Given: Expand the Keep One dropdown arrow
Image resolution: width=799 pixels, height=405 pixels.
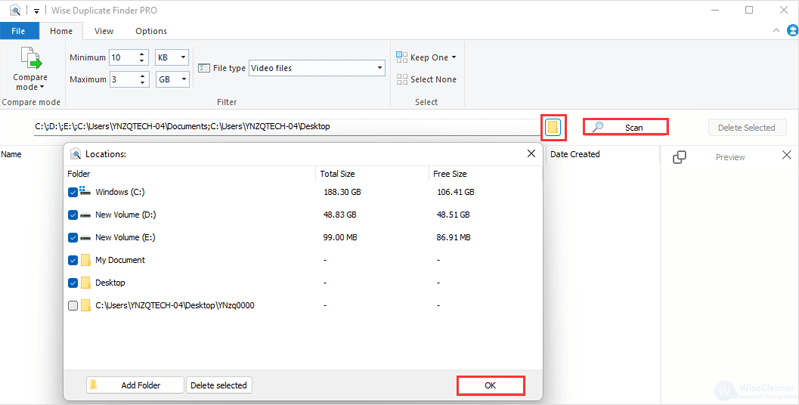Looking at the screenshot, I should click(454, 58).
